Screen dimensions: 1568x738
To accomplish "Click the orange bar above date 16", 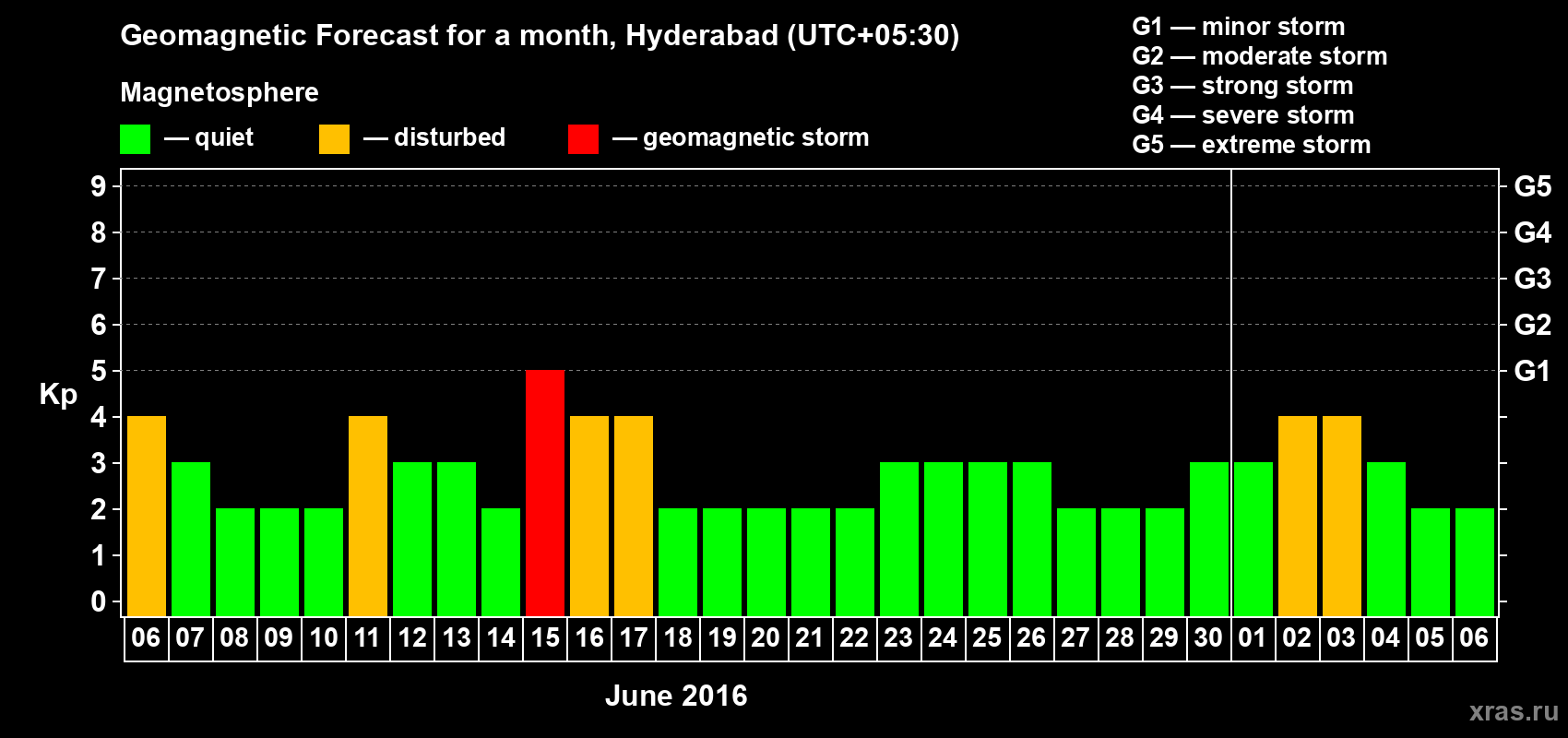I will click(x=589, y=516).
